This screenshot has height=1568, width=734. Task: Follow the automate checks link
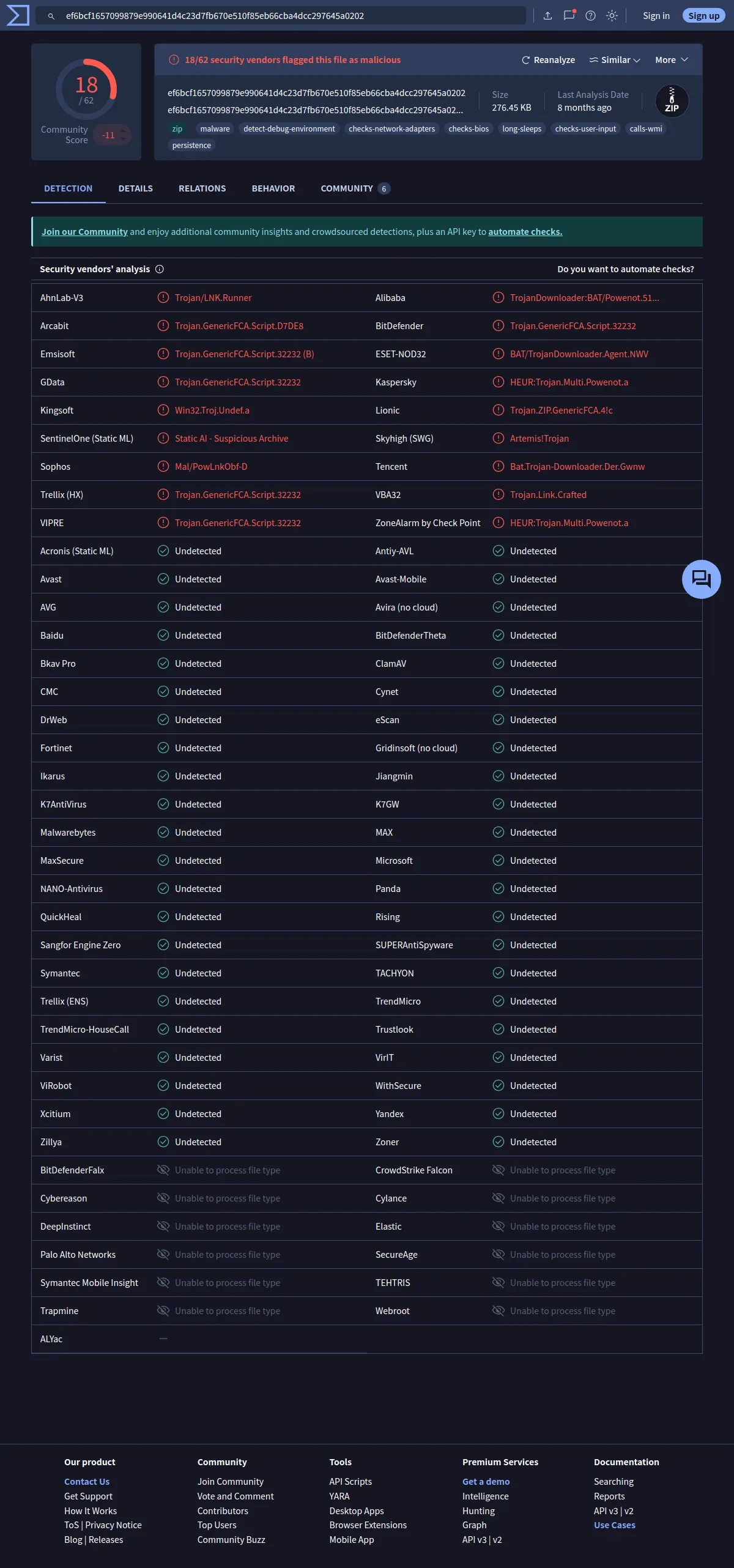pos(525,232)
